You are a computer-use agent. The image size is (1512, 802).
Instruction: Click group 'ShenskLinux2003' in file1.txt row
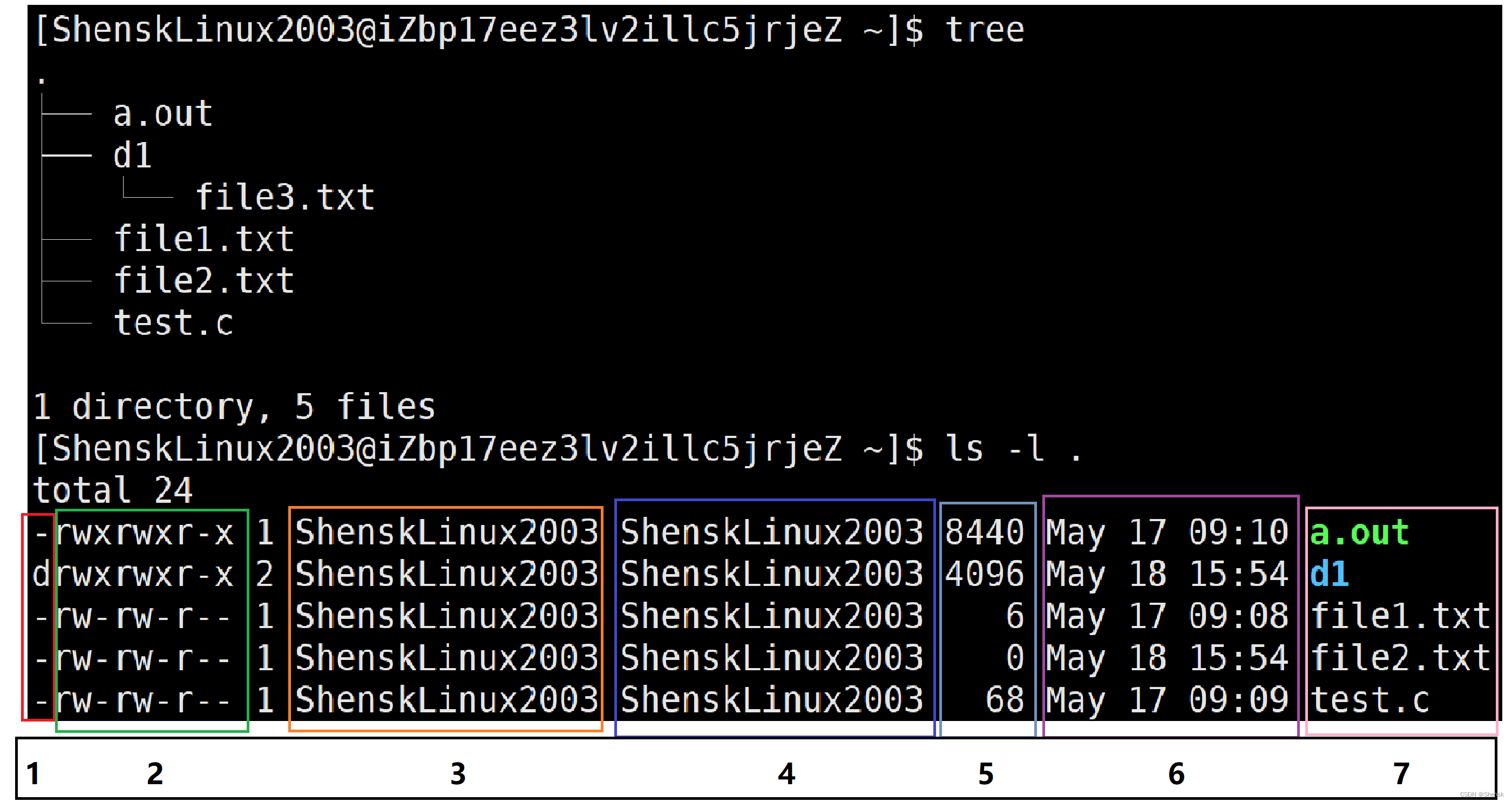pyautogui.click(x=772, y=616)
